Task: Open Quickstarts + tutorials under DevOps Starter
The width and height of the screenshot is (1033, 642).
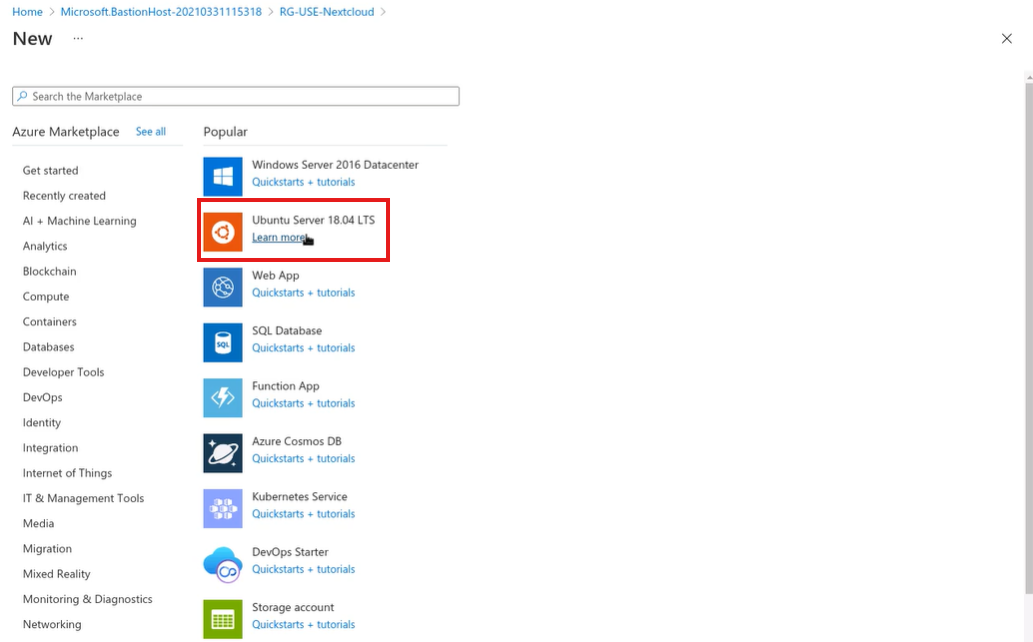Action: point(303,569)
